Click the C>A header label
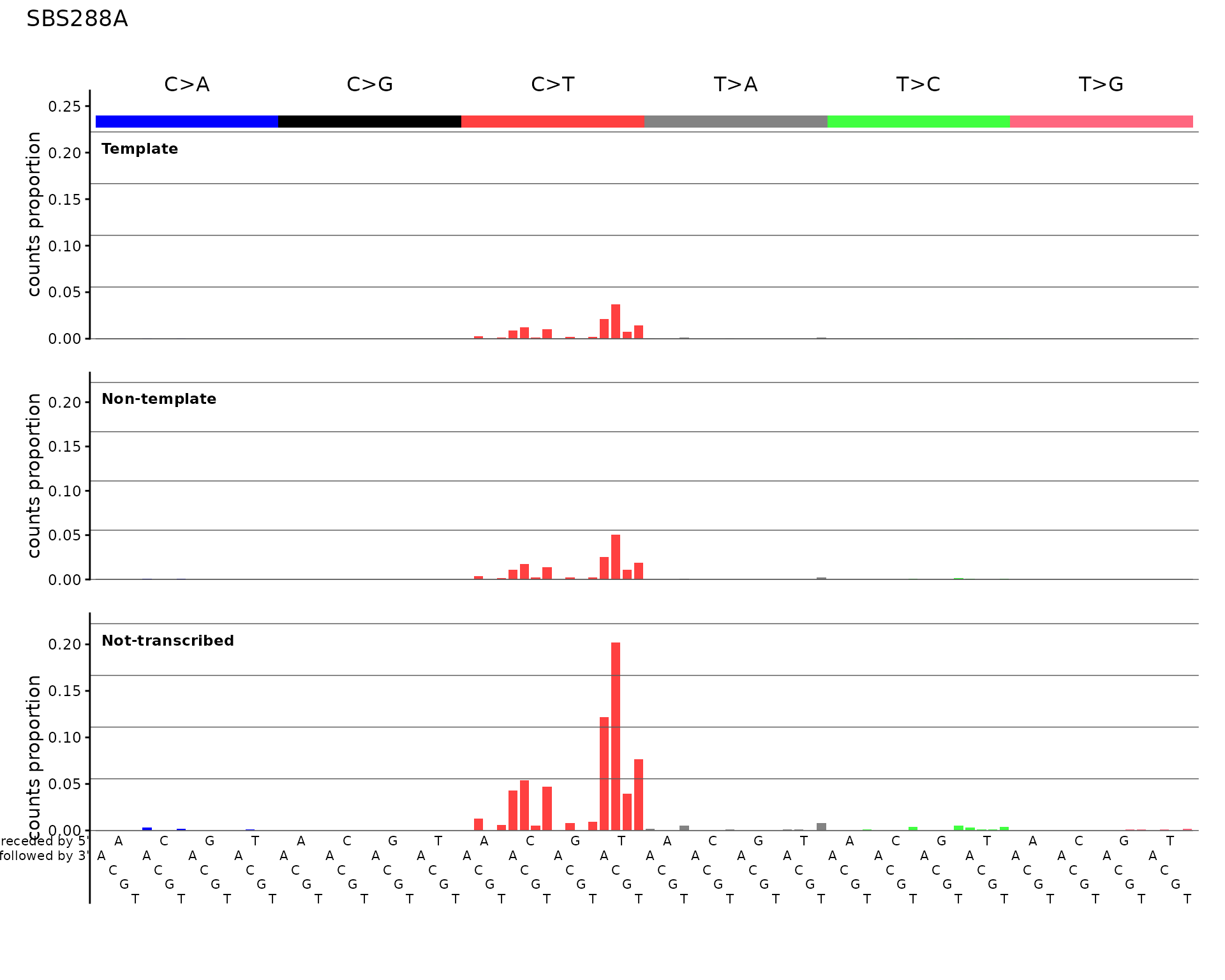Image resolution: width=1225 pixels, height=980 pixels. click(187, 84)
